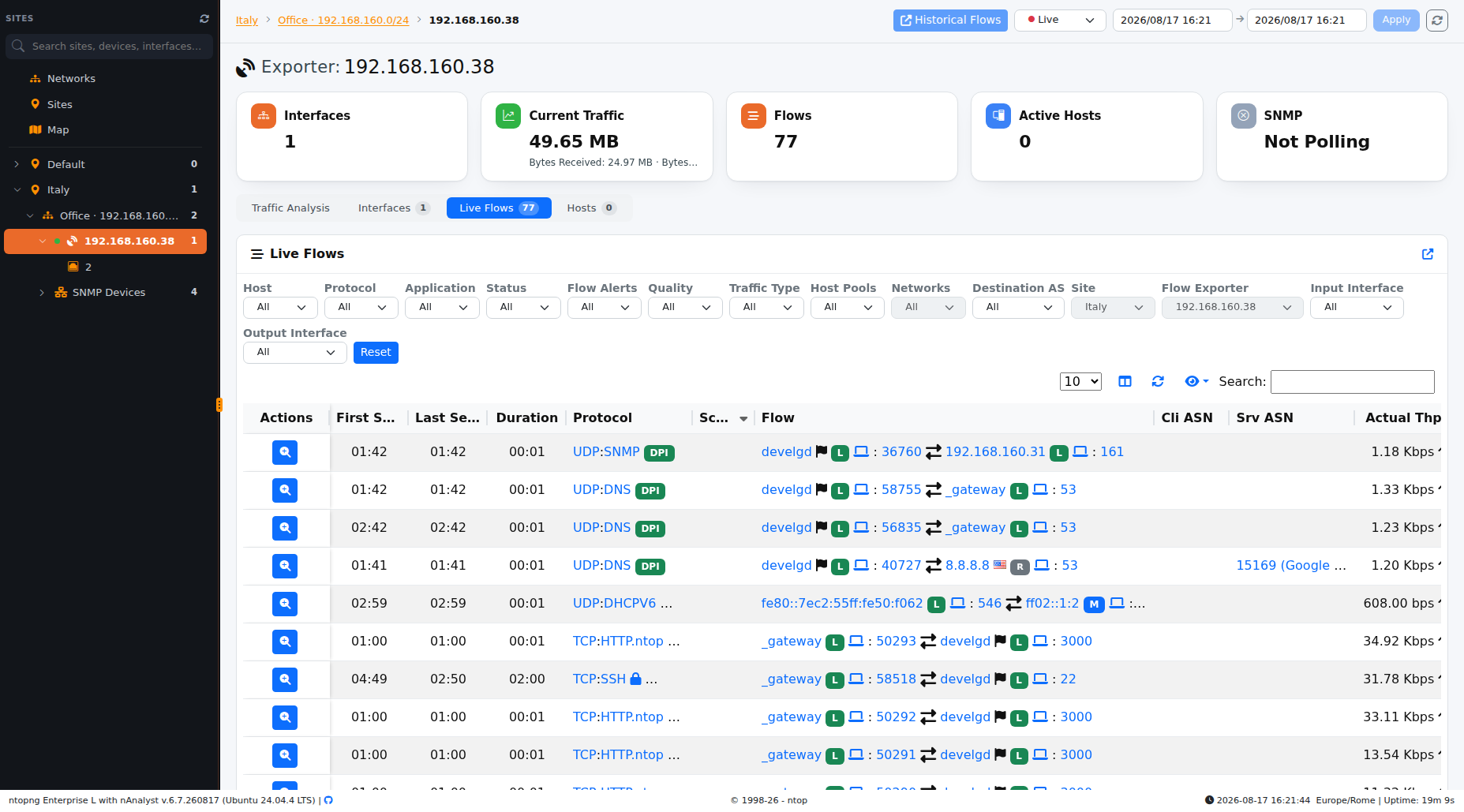Open the GitHub icon in footer
The width and height of the screenshot is (1464, 812).
coord(328,800)
